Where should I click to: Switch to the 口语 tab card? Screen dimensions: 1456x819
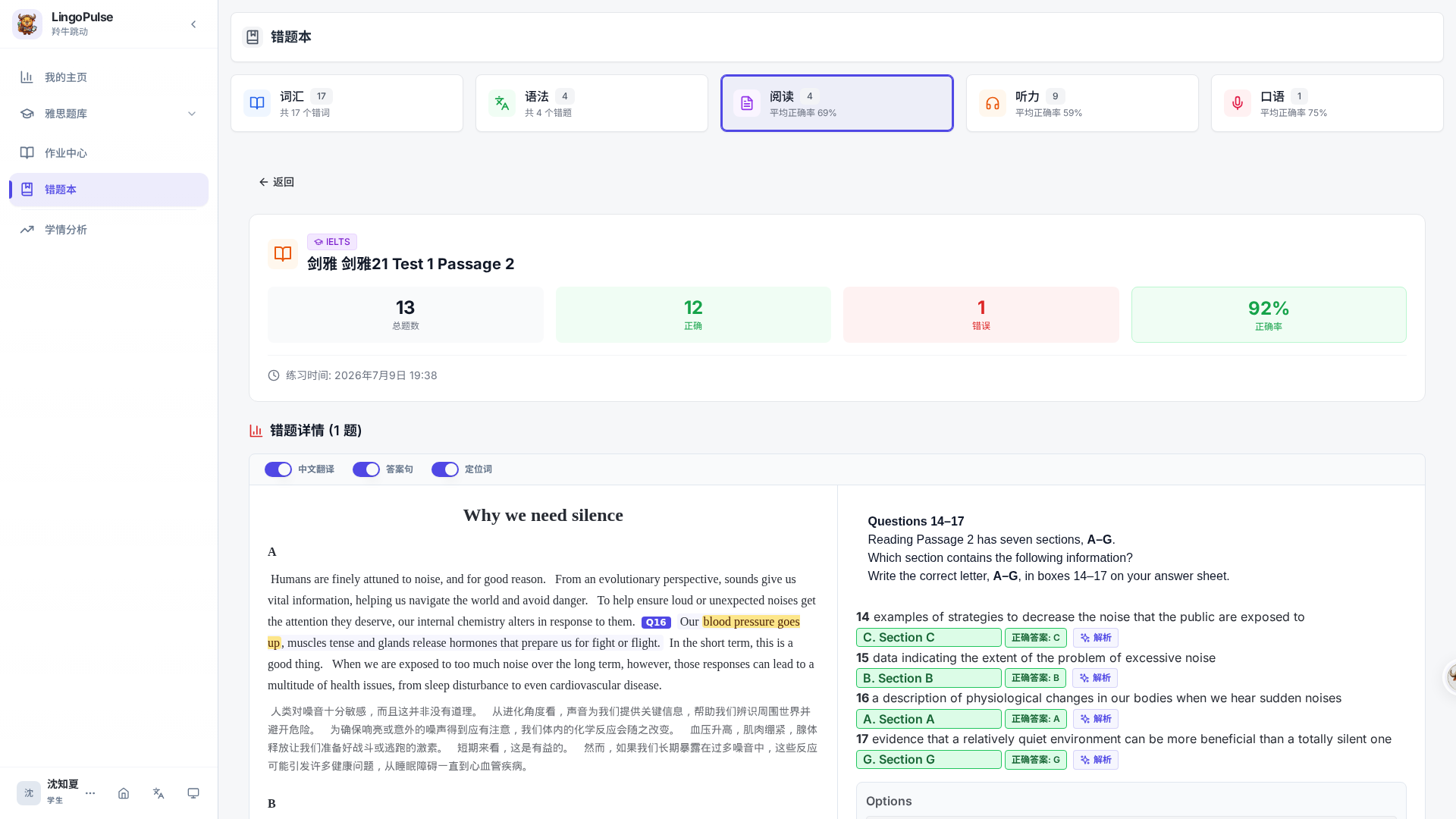(x=1327, y=103)
